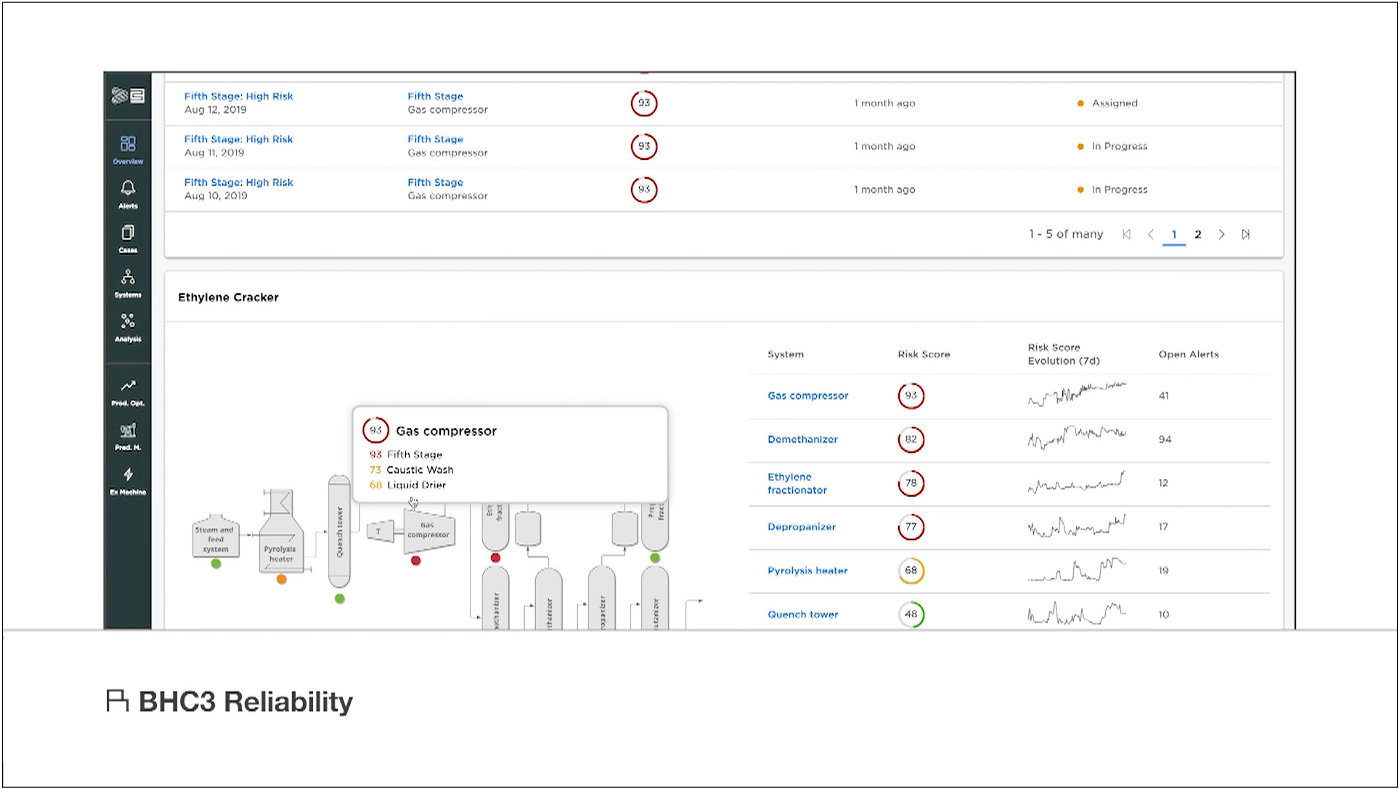Image resolution: width=1400 pixels, height=789 pixels.
Task: Open the Gas compressor system link
Action: pos(807,396)
